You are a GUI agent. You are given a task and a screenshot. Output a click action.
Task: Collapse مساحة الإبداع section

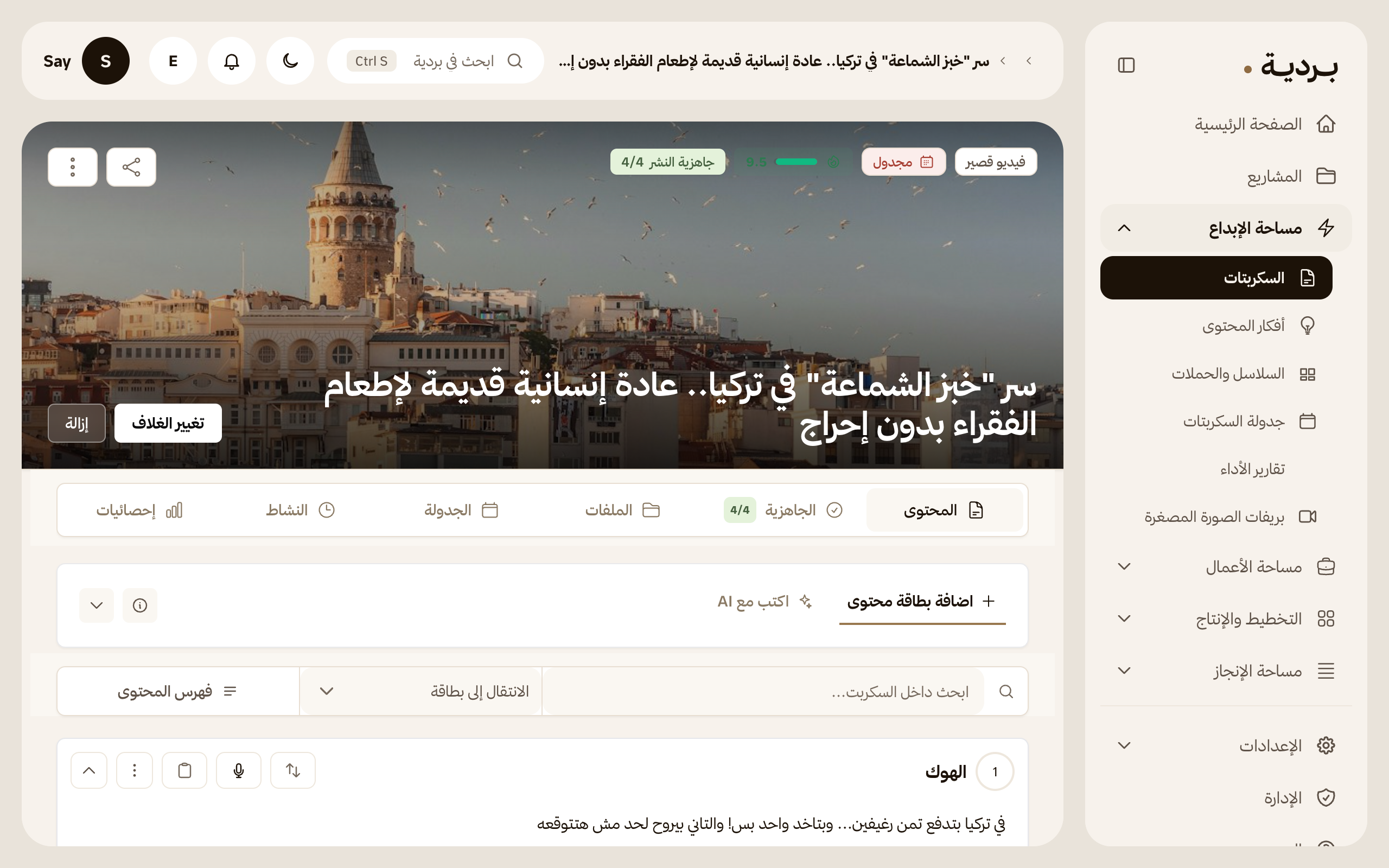(x=1226, y=228)
